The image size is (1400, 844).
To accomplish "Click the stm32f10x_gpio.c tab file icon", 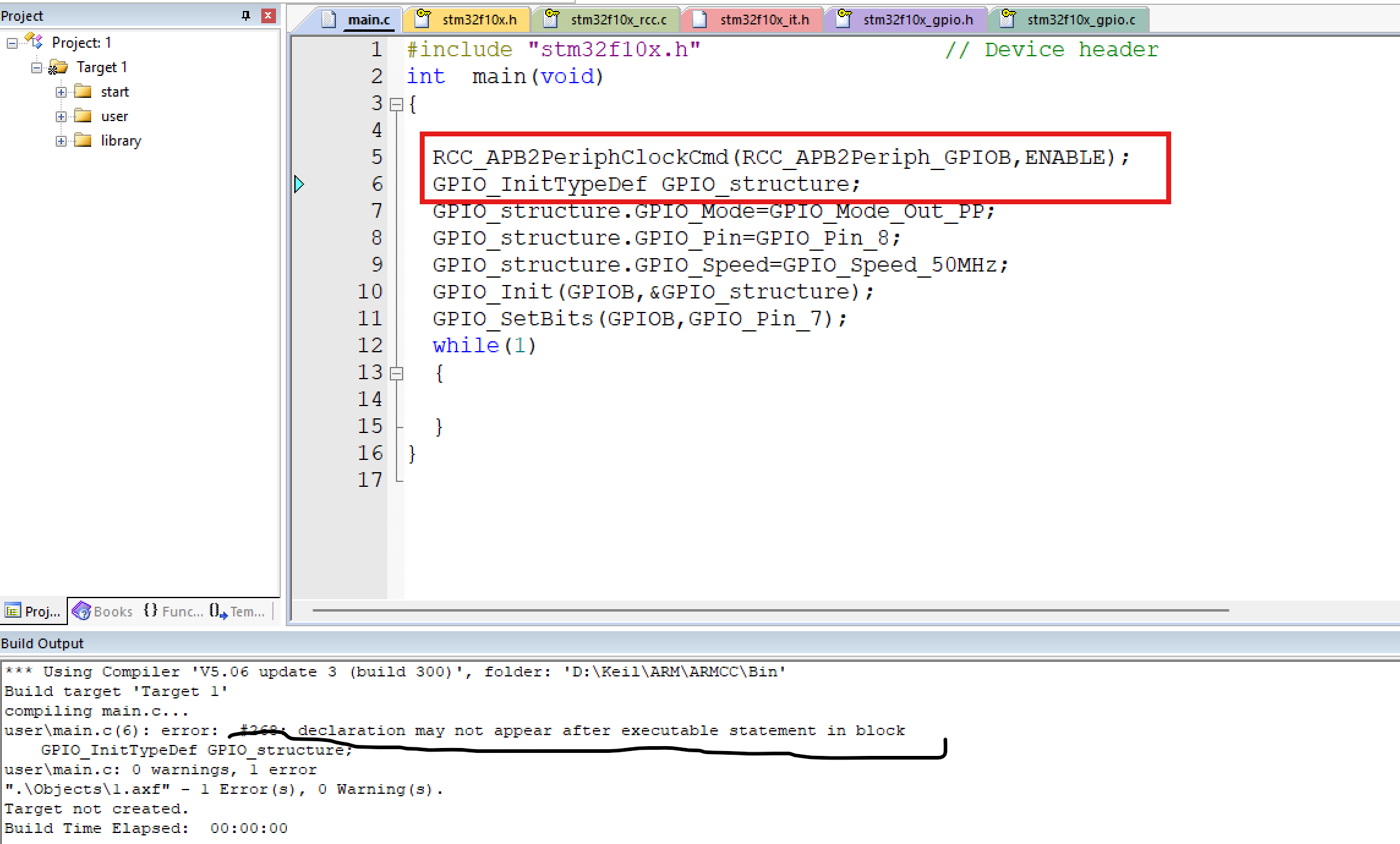I will click(x=1008, y=20).
